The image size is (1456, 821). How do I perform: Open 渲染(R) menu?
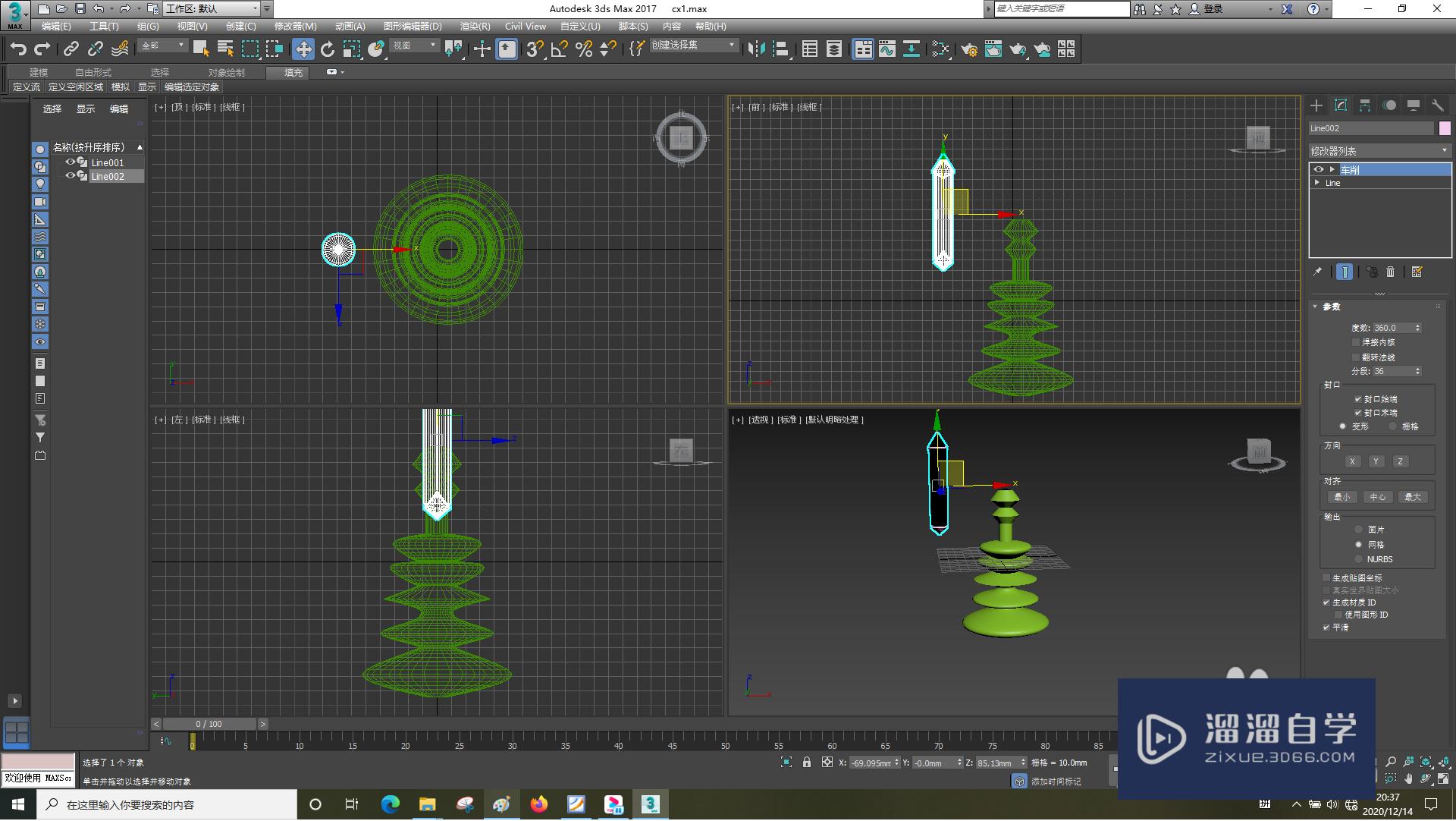(x=475, y=27)
